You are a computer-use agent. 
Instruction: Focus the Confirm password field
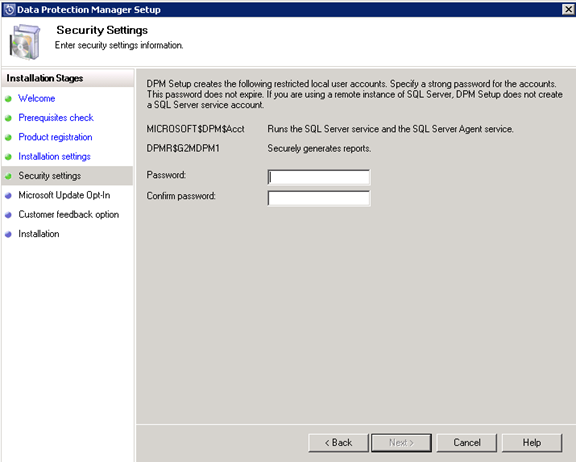[x=319, y=198]
